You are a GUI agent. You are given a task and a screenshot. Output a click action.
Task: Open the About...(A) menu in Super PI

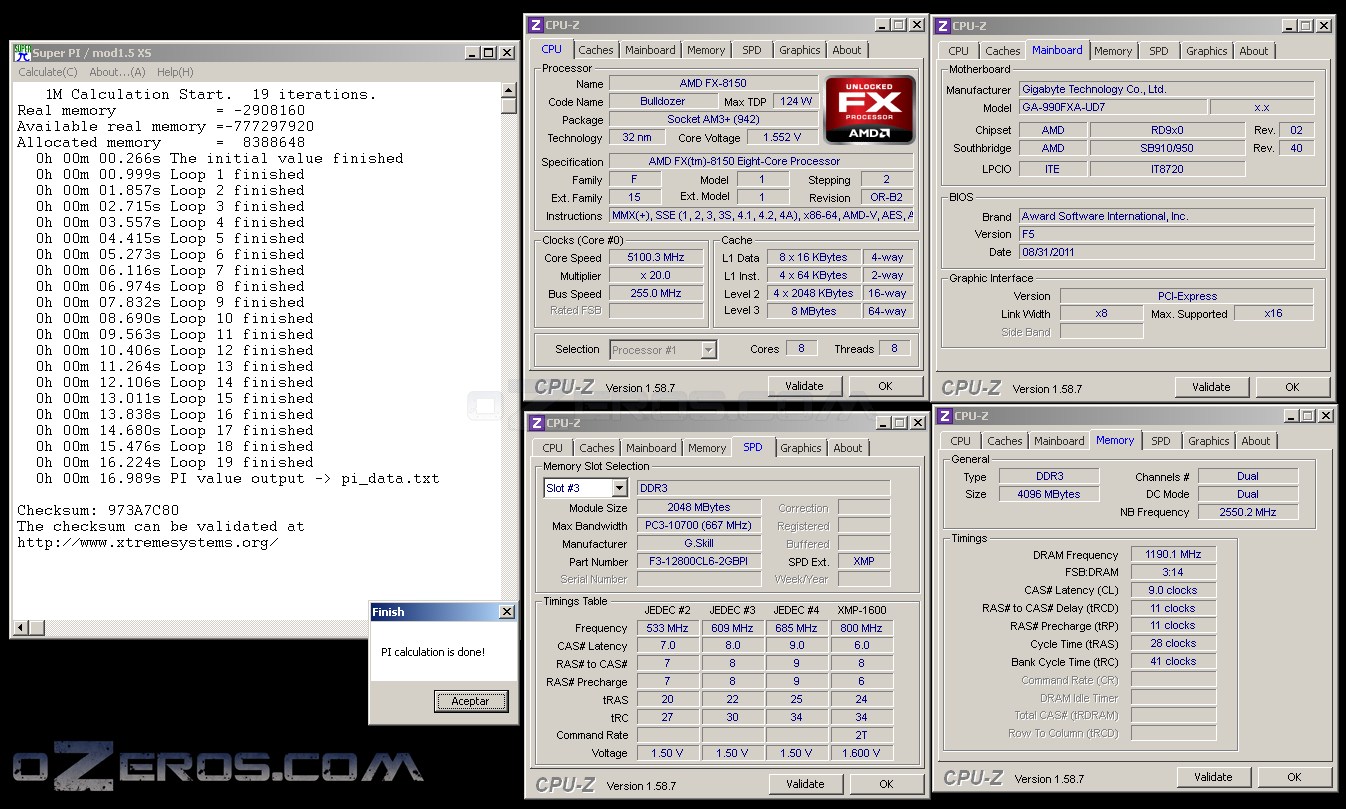coord(117,72)
